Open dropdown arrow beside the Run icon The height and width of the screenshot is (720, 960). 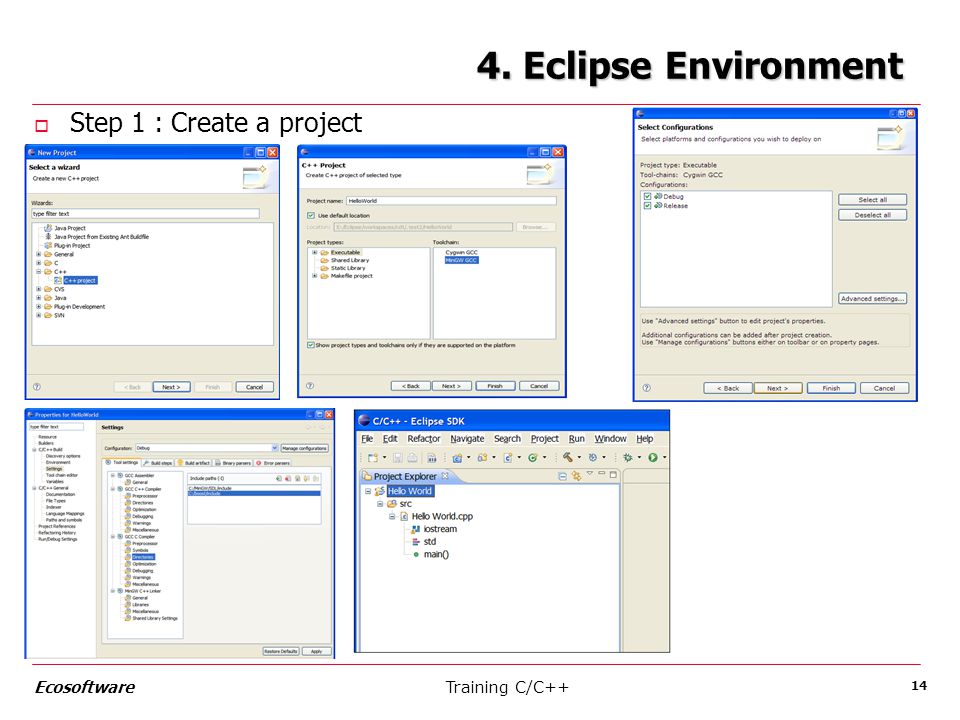pos(664,457)
